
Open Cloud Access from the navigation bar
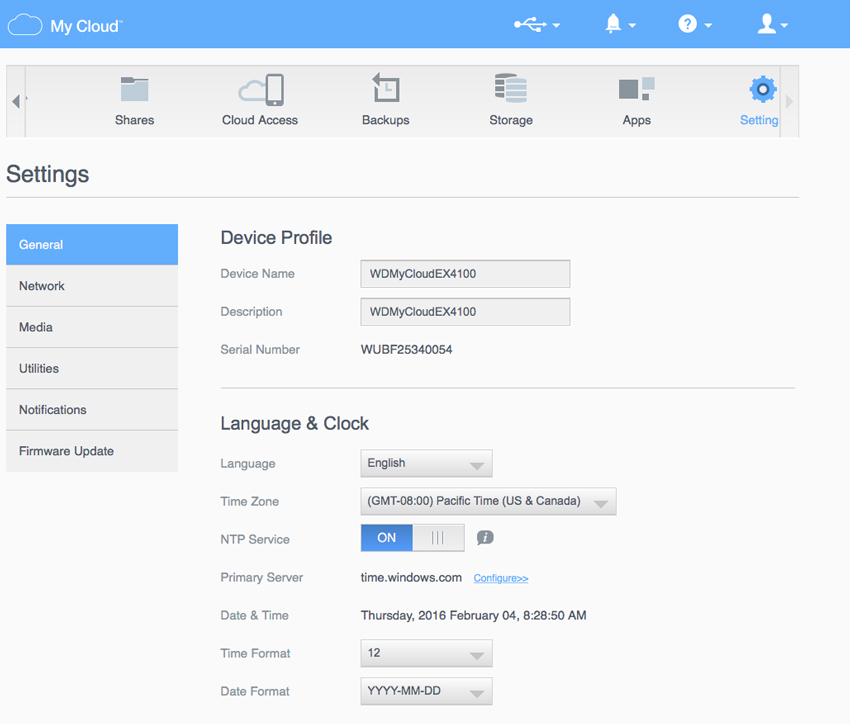[260, 100]
